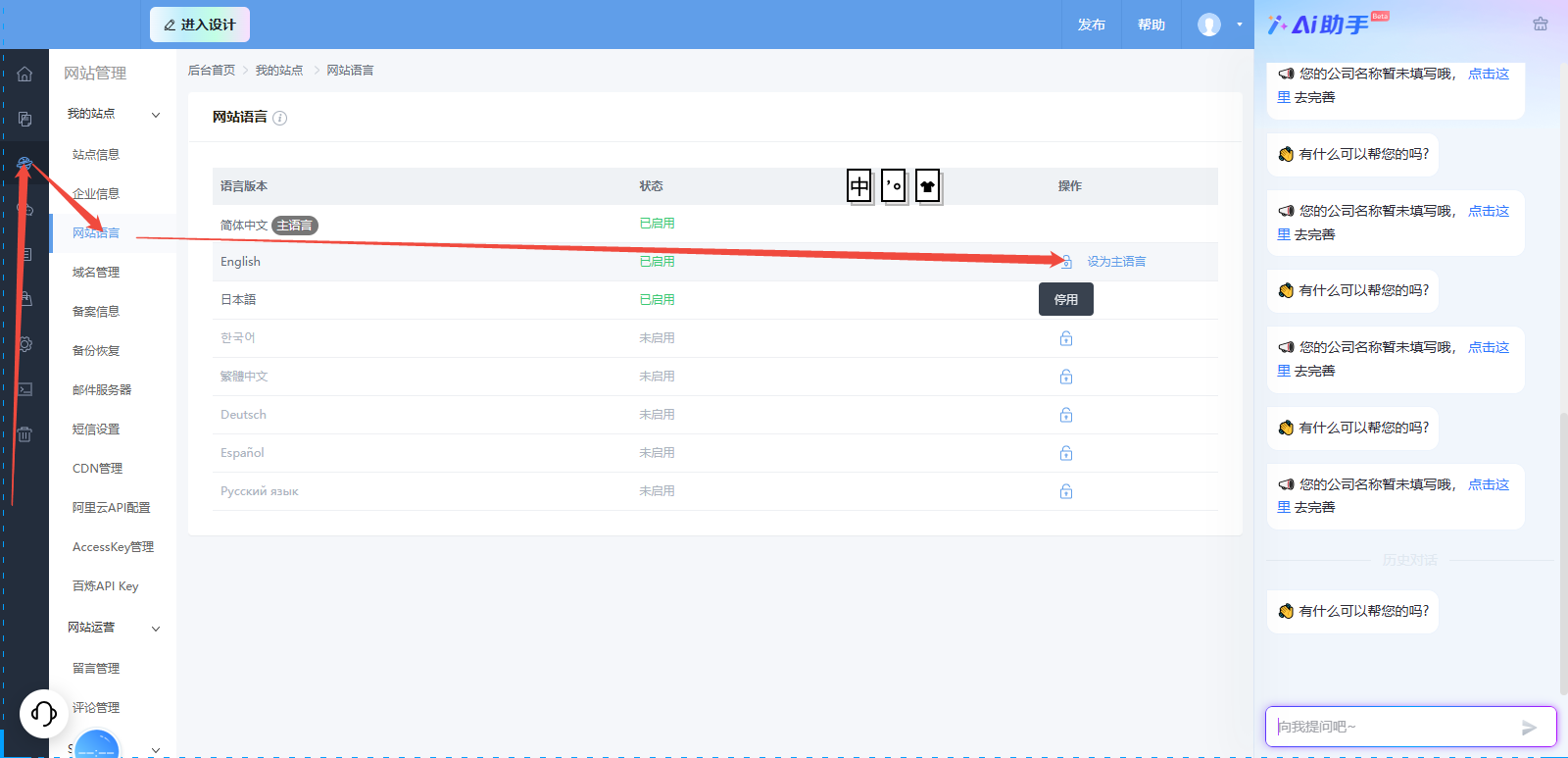Image resolution: width=1568 pixels, height=758 pixels.
Task: Collapse the 我的站点 menu group
Action: [x=156, y=115]
